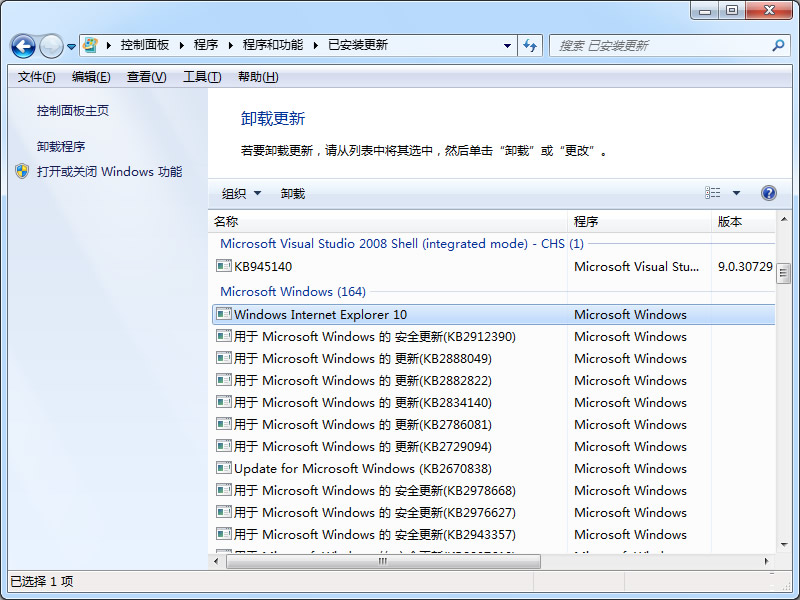Click the 搜索 已安装更新 search field
The height and width of the screenshot is (600, 800).
point(661,45)
